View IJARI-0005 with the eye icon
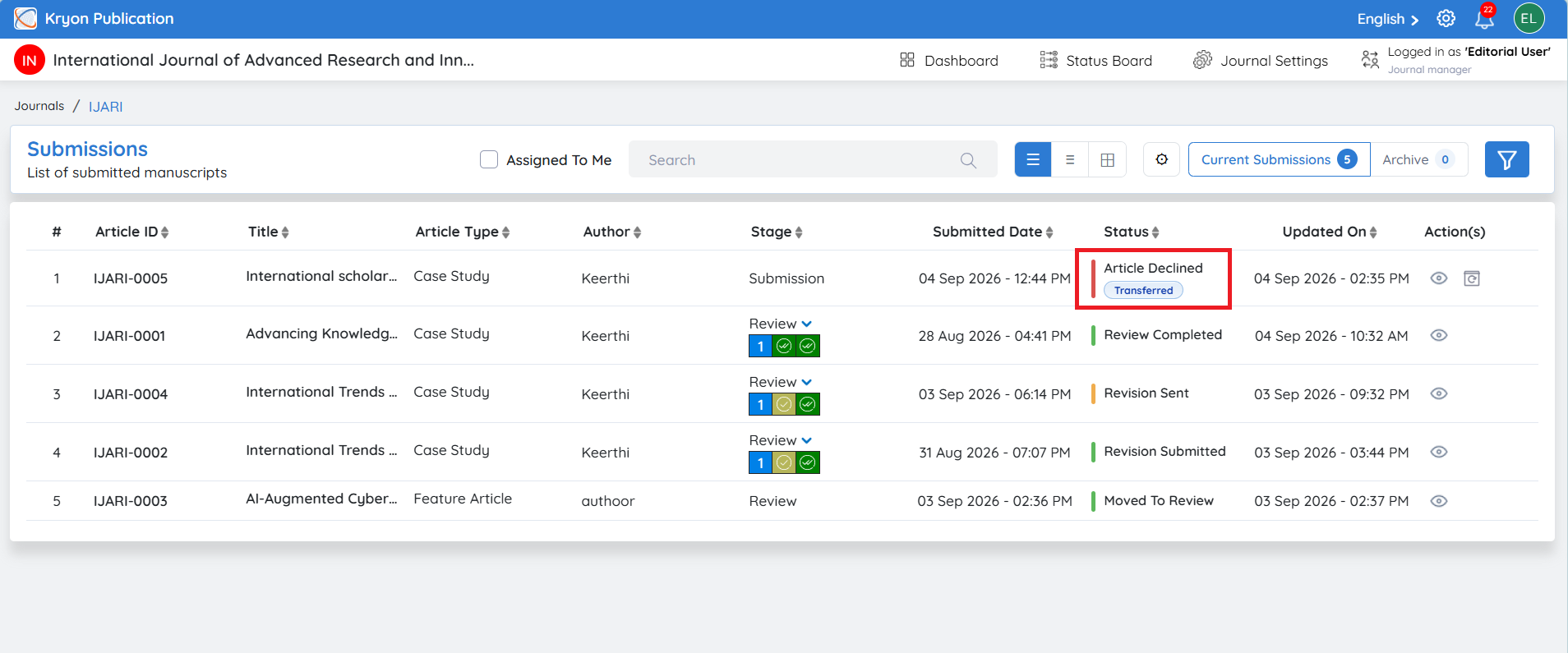 pyautogui.click(x=1438, y=278)
